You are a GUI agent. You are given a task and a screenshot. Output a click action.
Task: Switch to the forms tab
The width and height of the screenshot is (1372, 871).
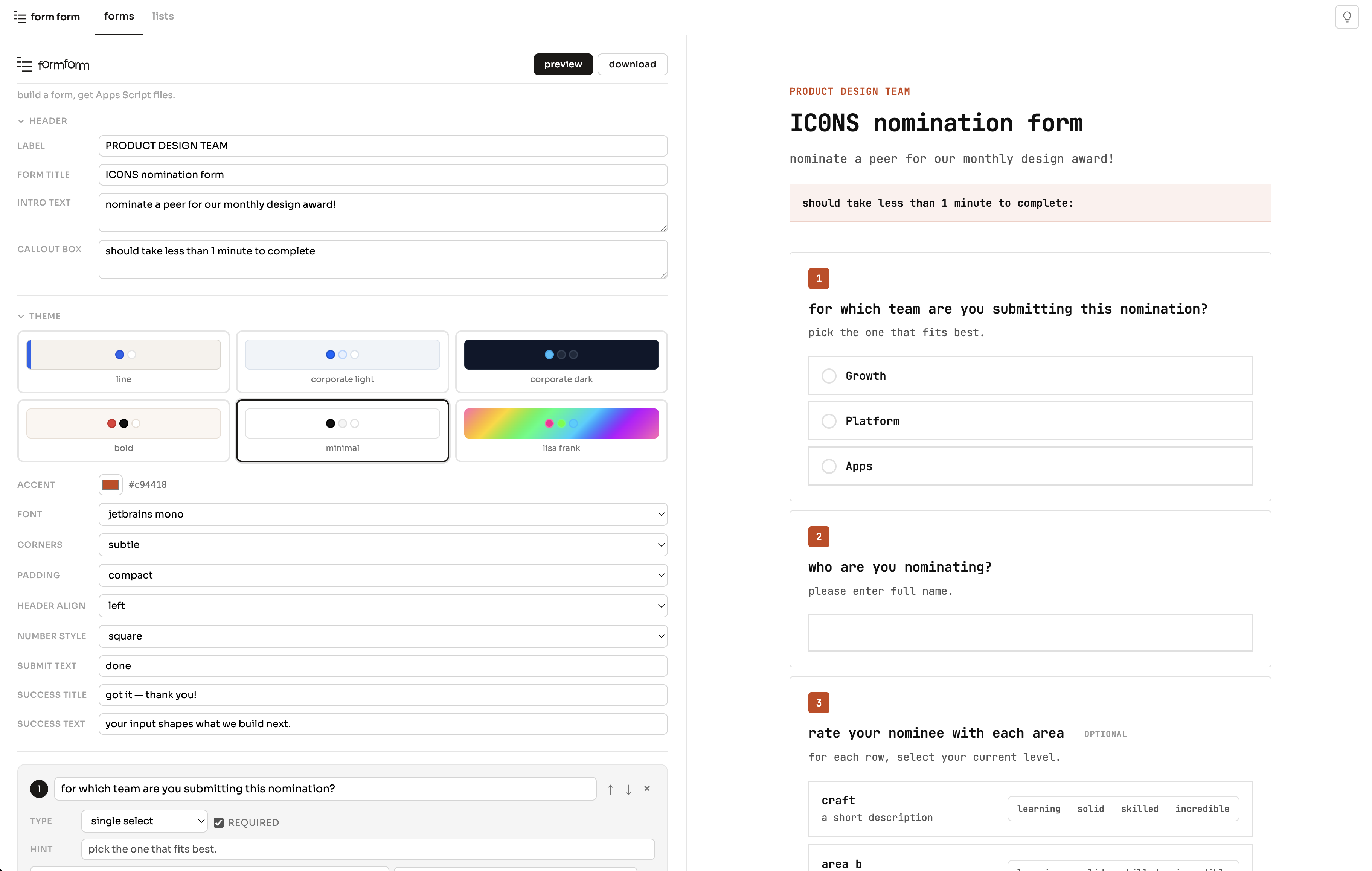119,17
